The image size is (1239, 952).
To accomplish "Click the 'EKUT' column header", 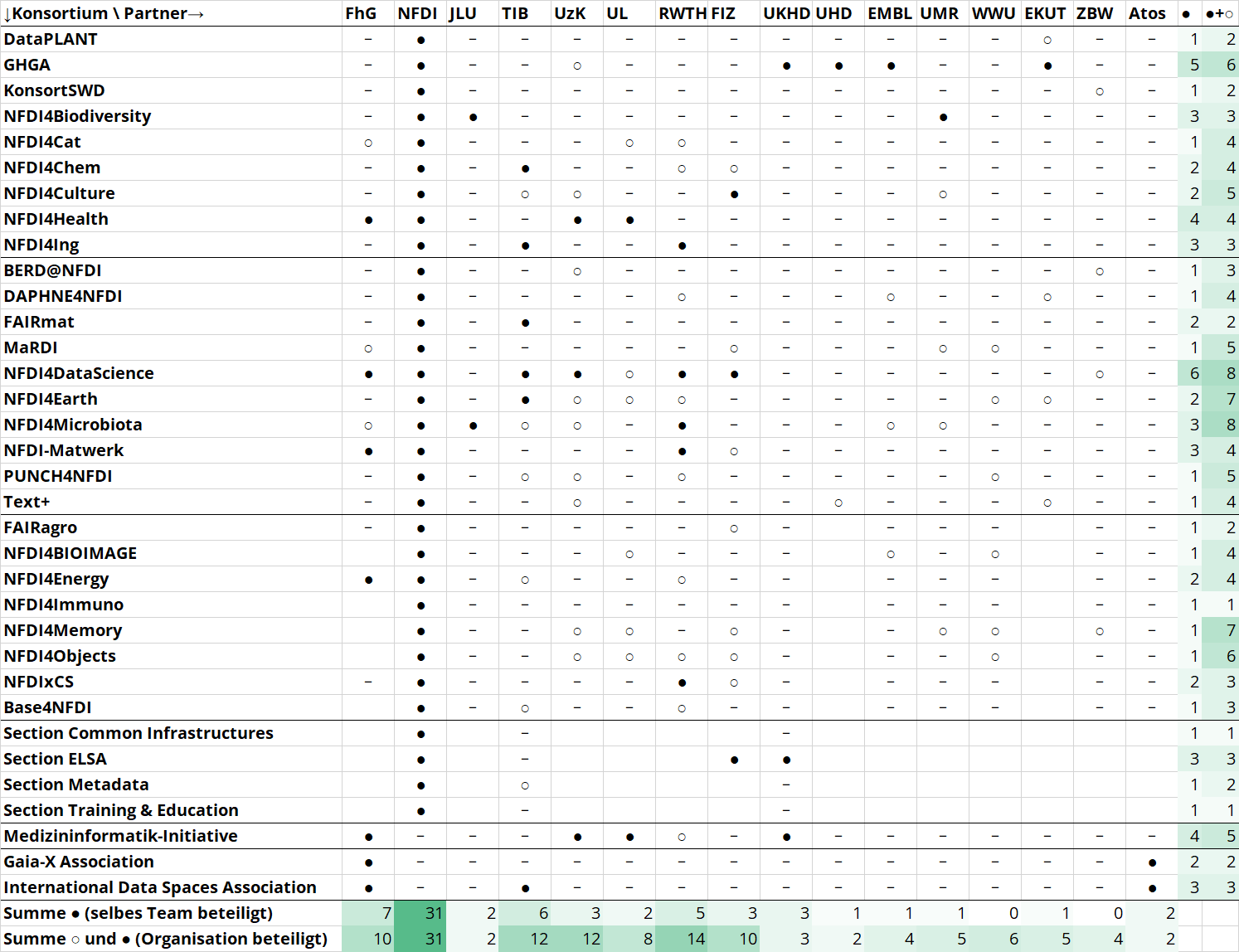I will point(1045,13).
